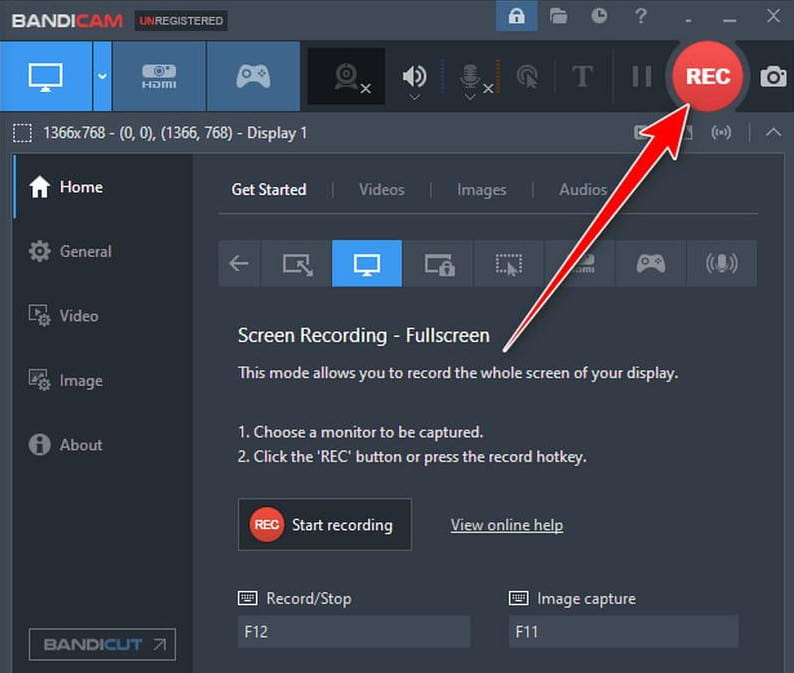Open output folder icon in title bar

(x=559, y=16)
